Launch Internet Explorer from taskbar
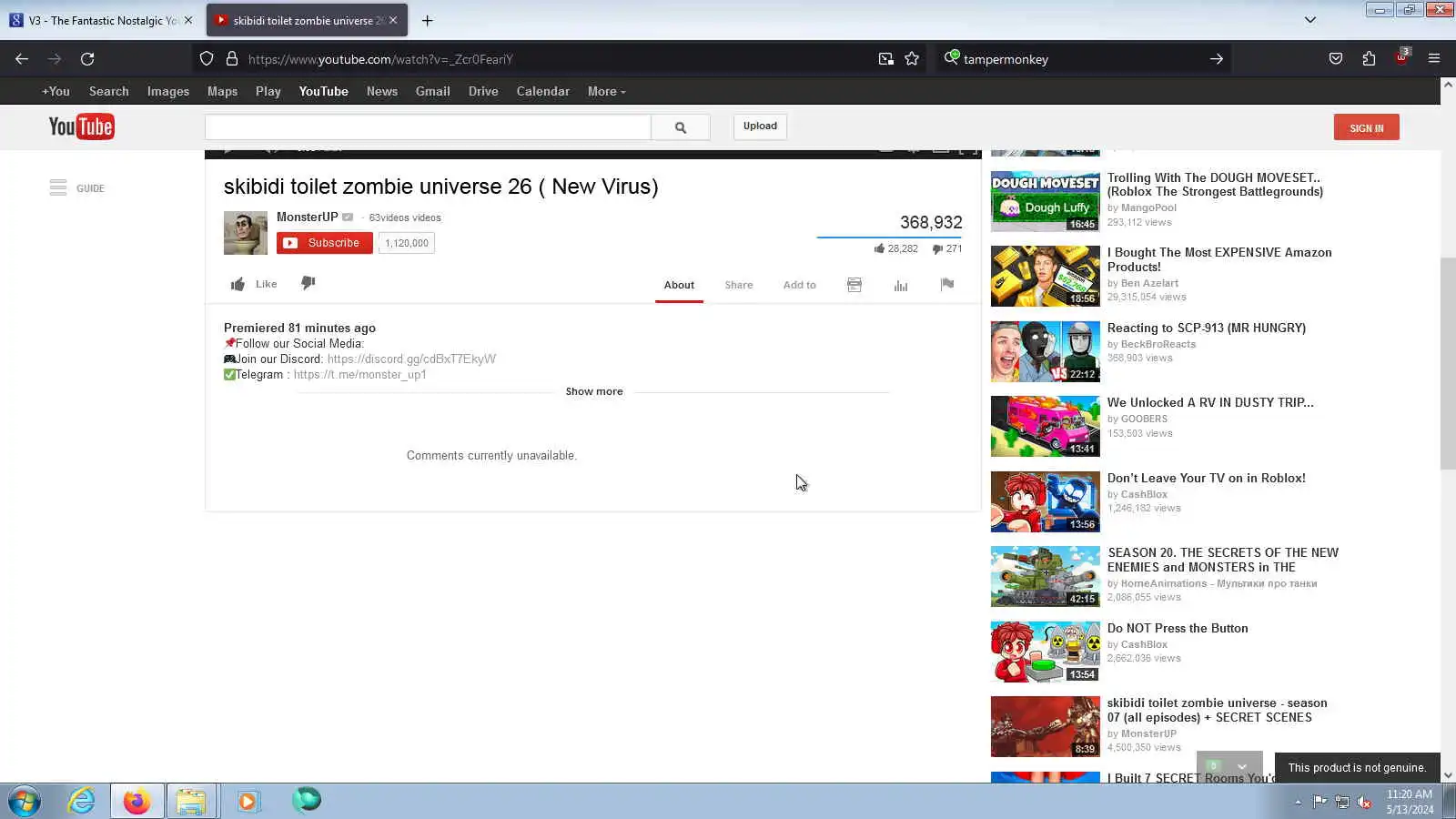The height and width of the screenshot is (819, 1456). coord(81,801)
